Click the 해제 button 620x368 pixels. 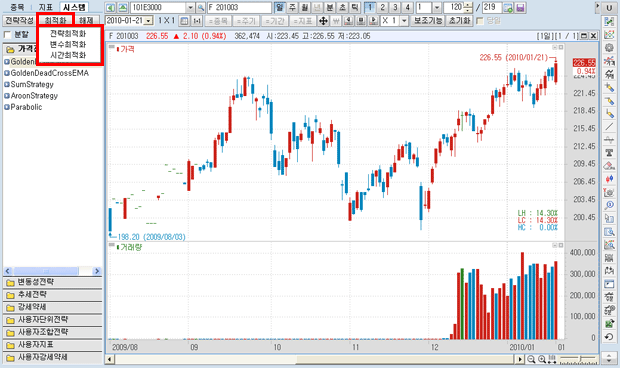point(86,21)
